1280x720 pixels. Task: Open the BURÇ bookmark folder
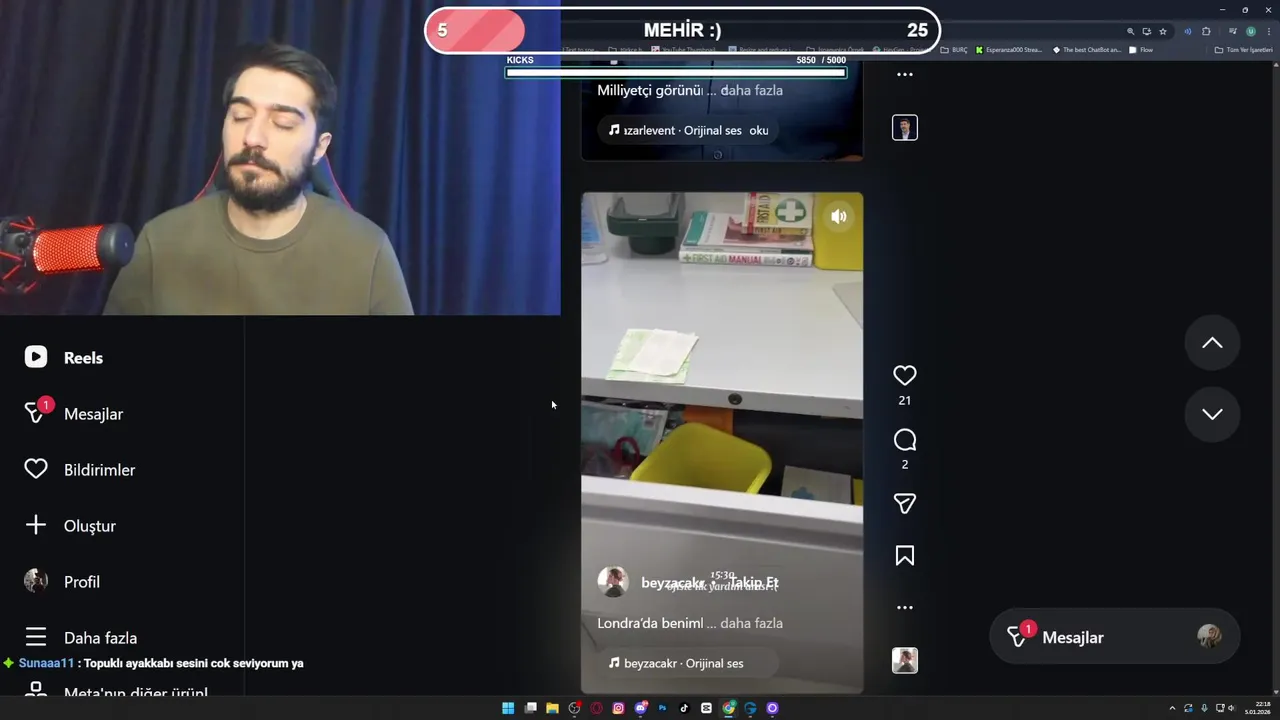coord(954,50)
